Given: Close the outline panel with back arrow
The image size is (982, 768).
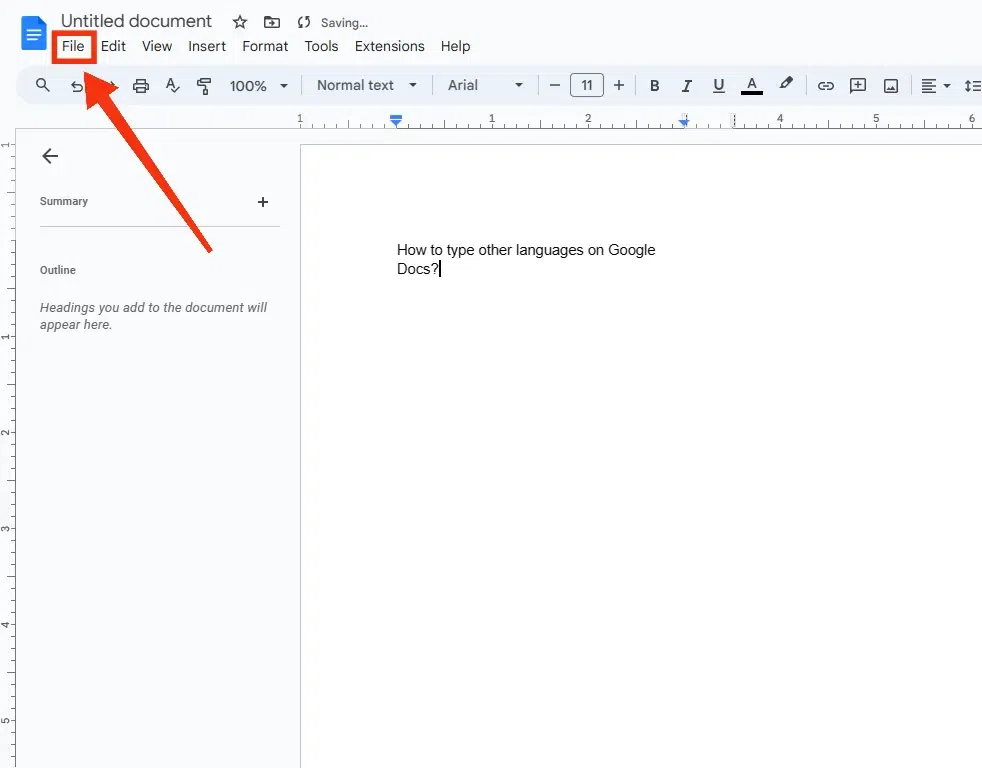Looking at the screenshot, I should [50, 156].
